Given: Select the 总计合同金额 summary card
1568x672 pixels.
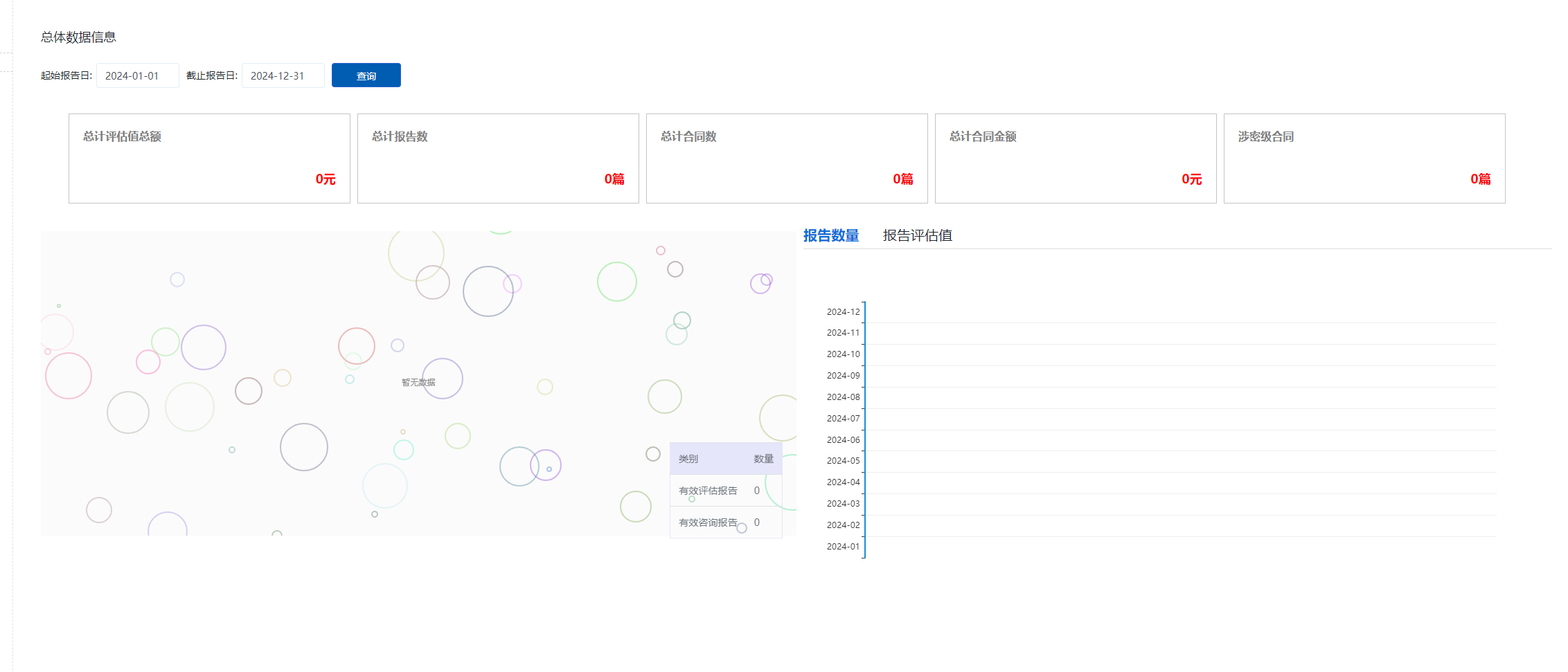Looking at the screenshot, I should 1076,158.
